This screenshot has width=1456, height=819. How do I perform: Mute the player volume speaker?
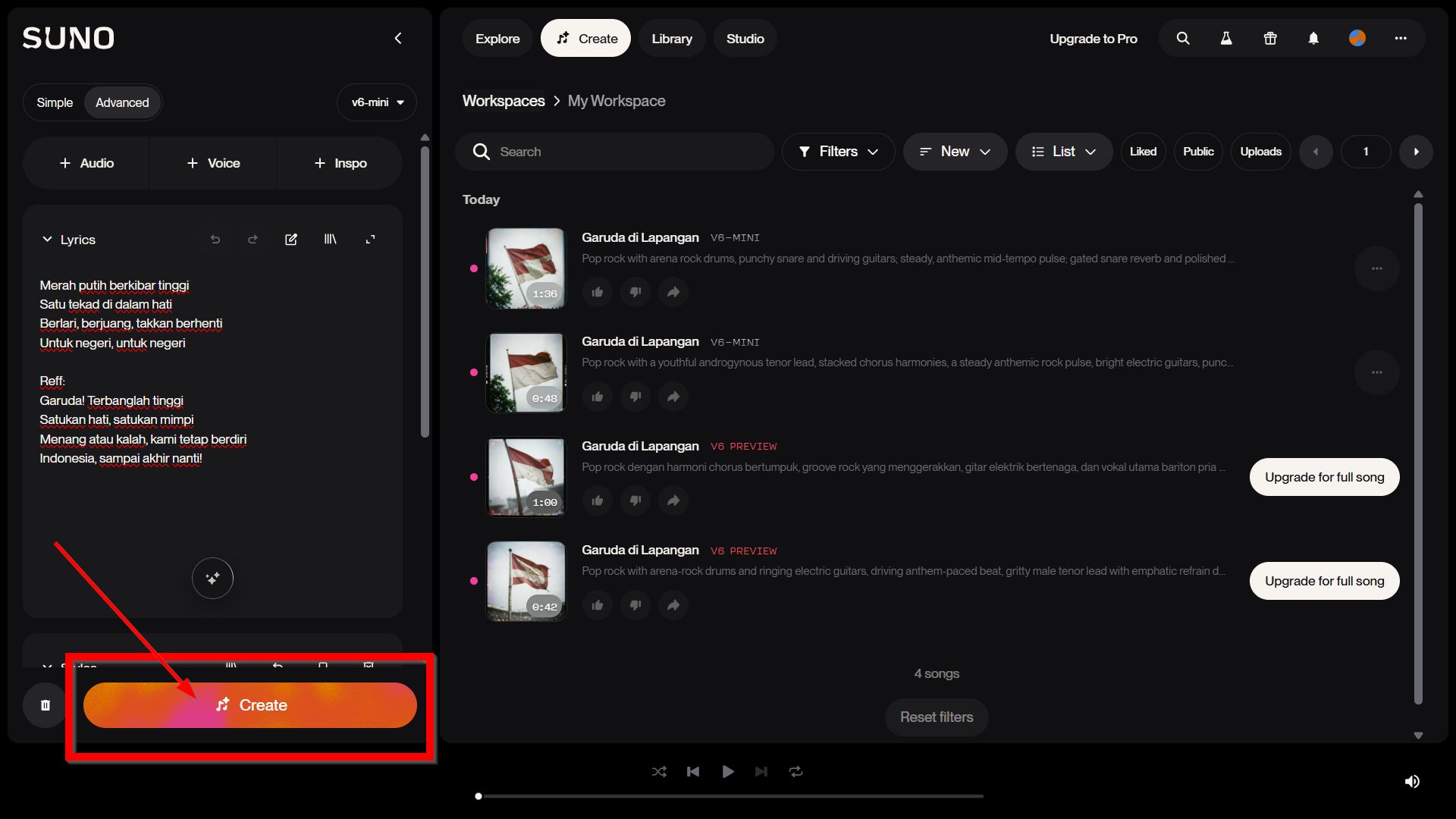pyautogui.click(x=1412, y=781)
